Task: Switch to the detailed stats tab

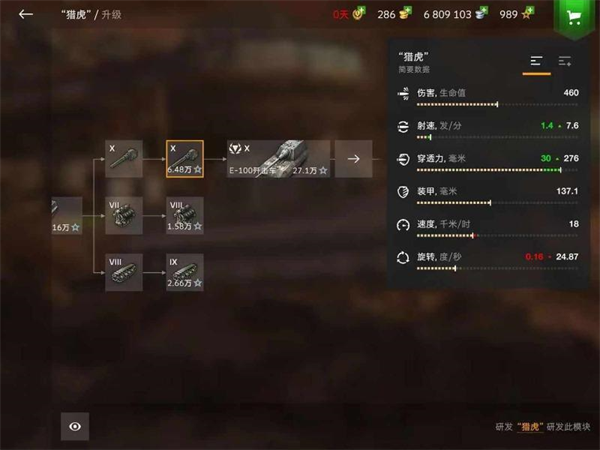Action: coord(565,61)
